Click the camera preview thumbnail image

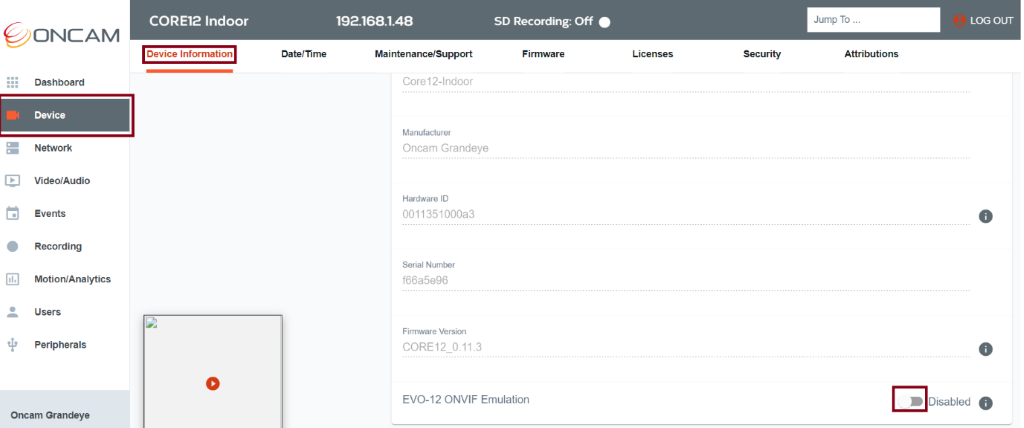tap(213, 371)
